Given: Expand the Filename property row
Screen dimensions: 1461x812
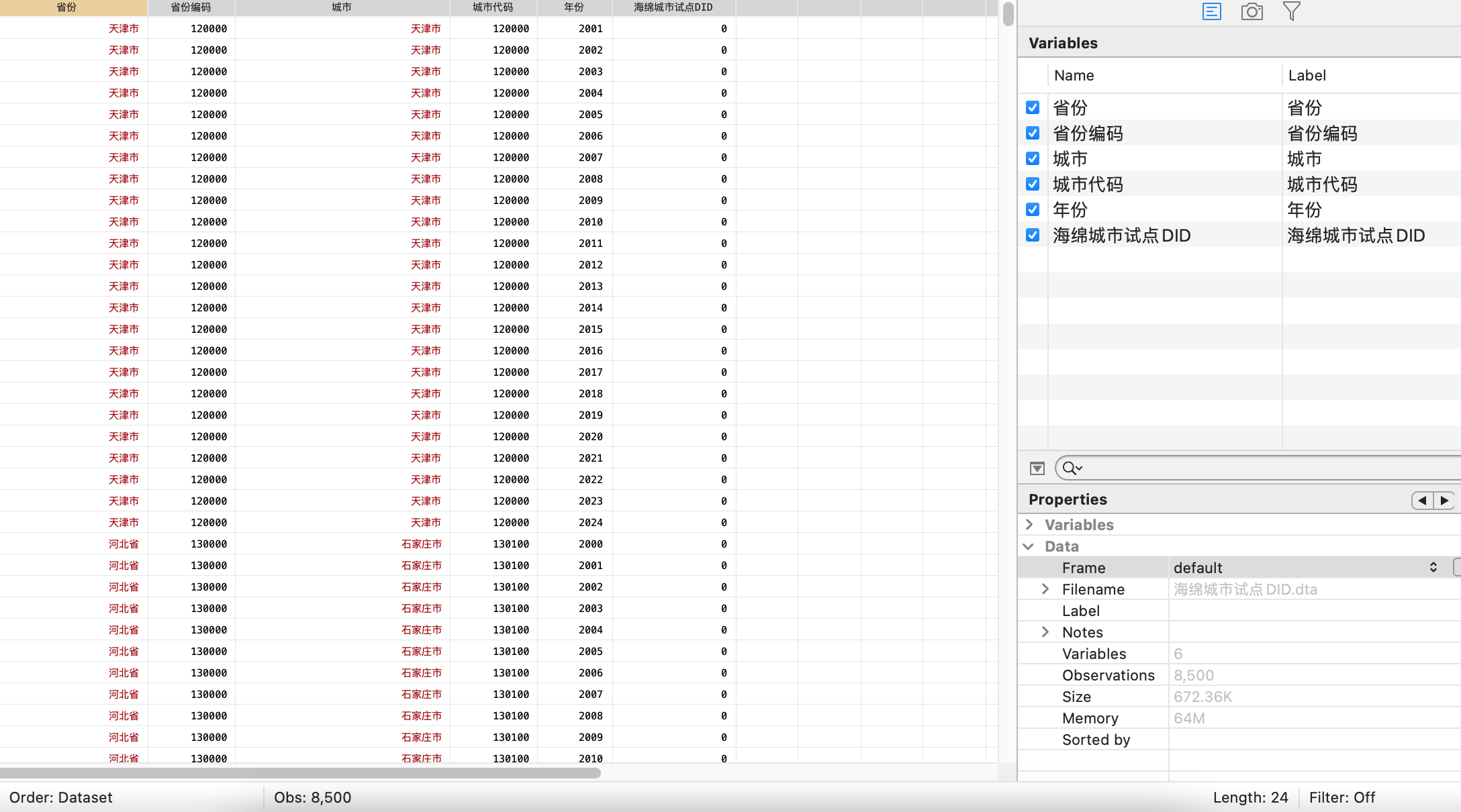Looking at the screenshot, I should point(1045,589).
